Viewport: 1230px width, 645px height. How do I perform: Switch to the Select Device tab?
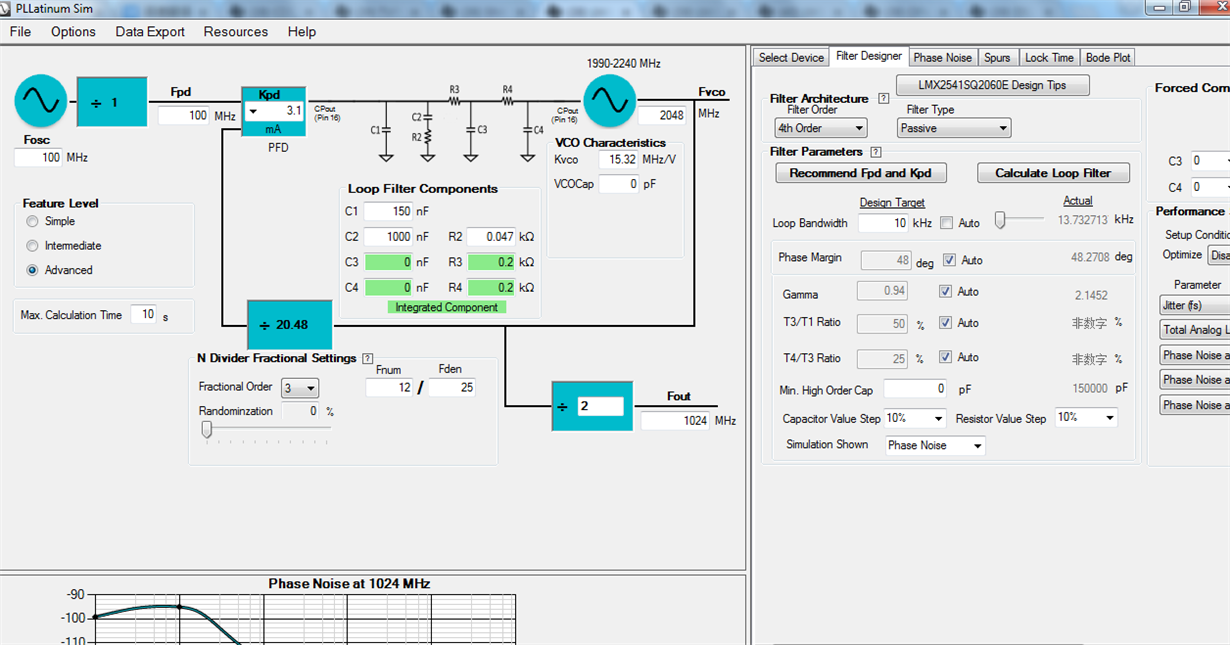coord(791,58)
